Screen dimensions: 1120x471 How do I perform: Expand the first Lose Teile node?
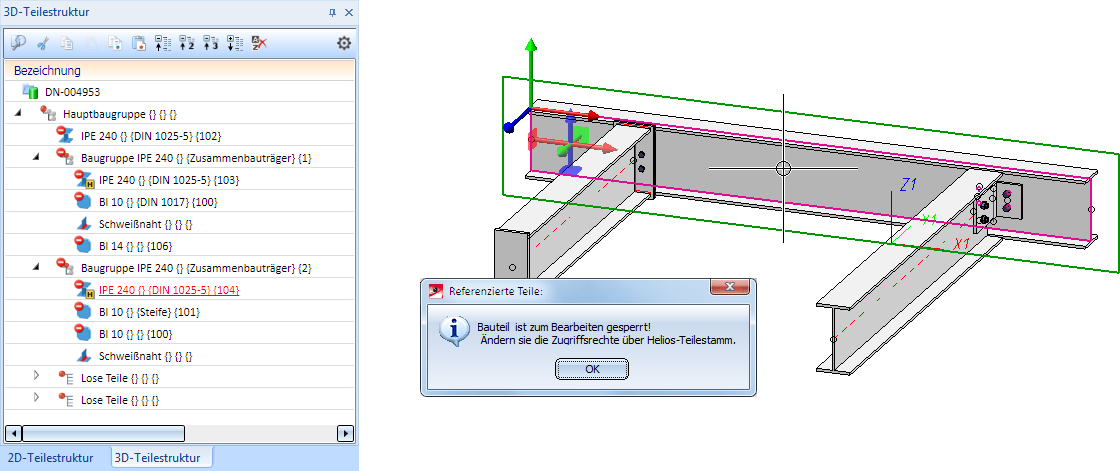coord(36,375)
